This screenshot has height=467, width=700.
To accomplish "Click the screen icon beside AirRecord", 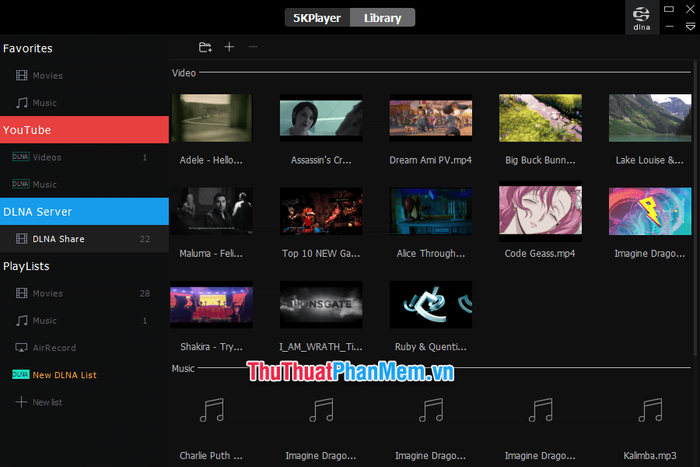I will pyautogui.click(x=21, y=348).
